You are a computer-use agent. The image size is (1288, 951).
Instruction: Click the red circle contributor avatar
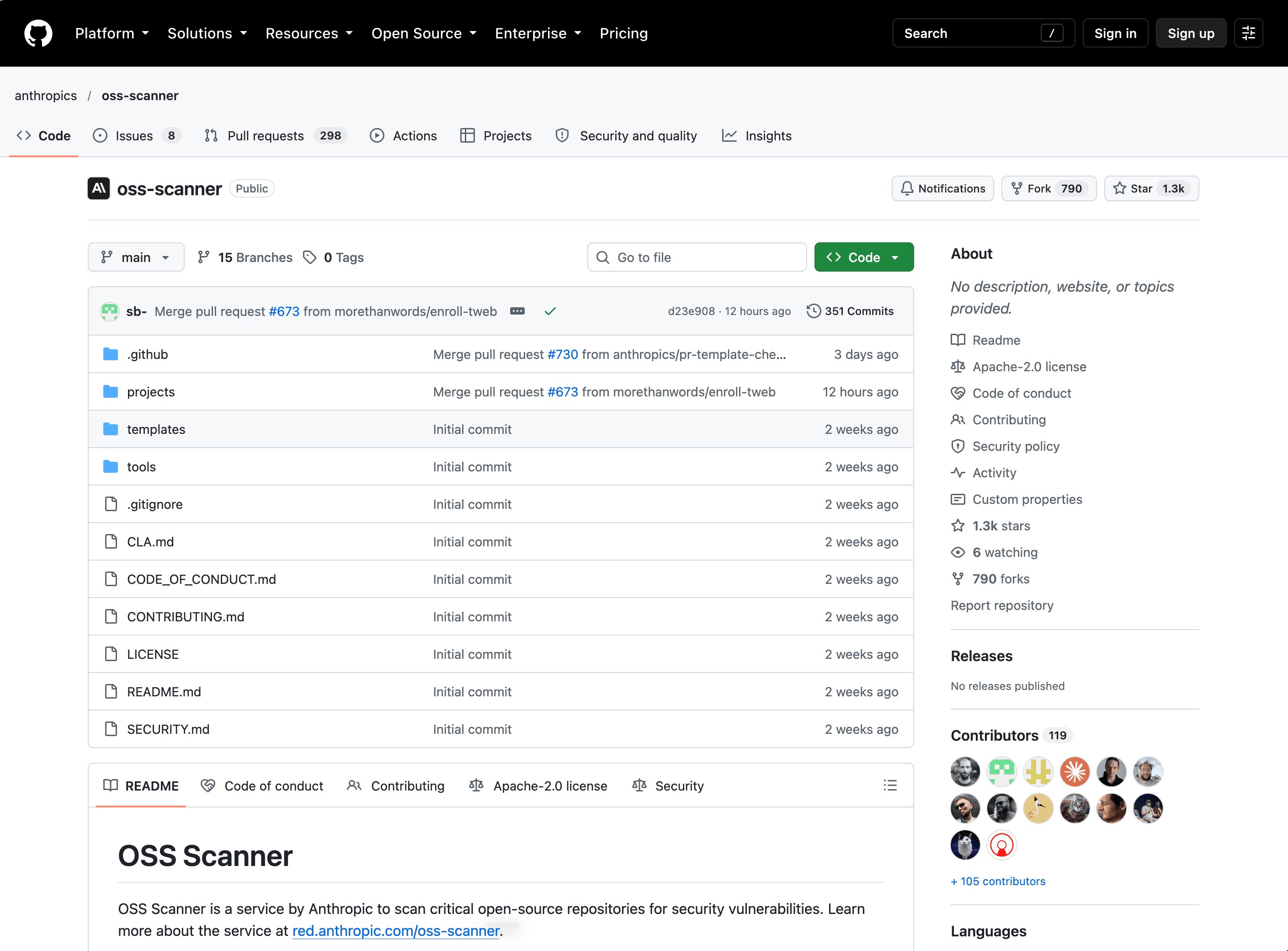coord(1001,845)
